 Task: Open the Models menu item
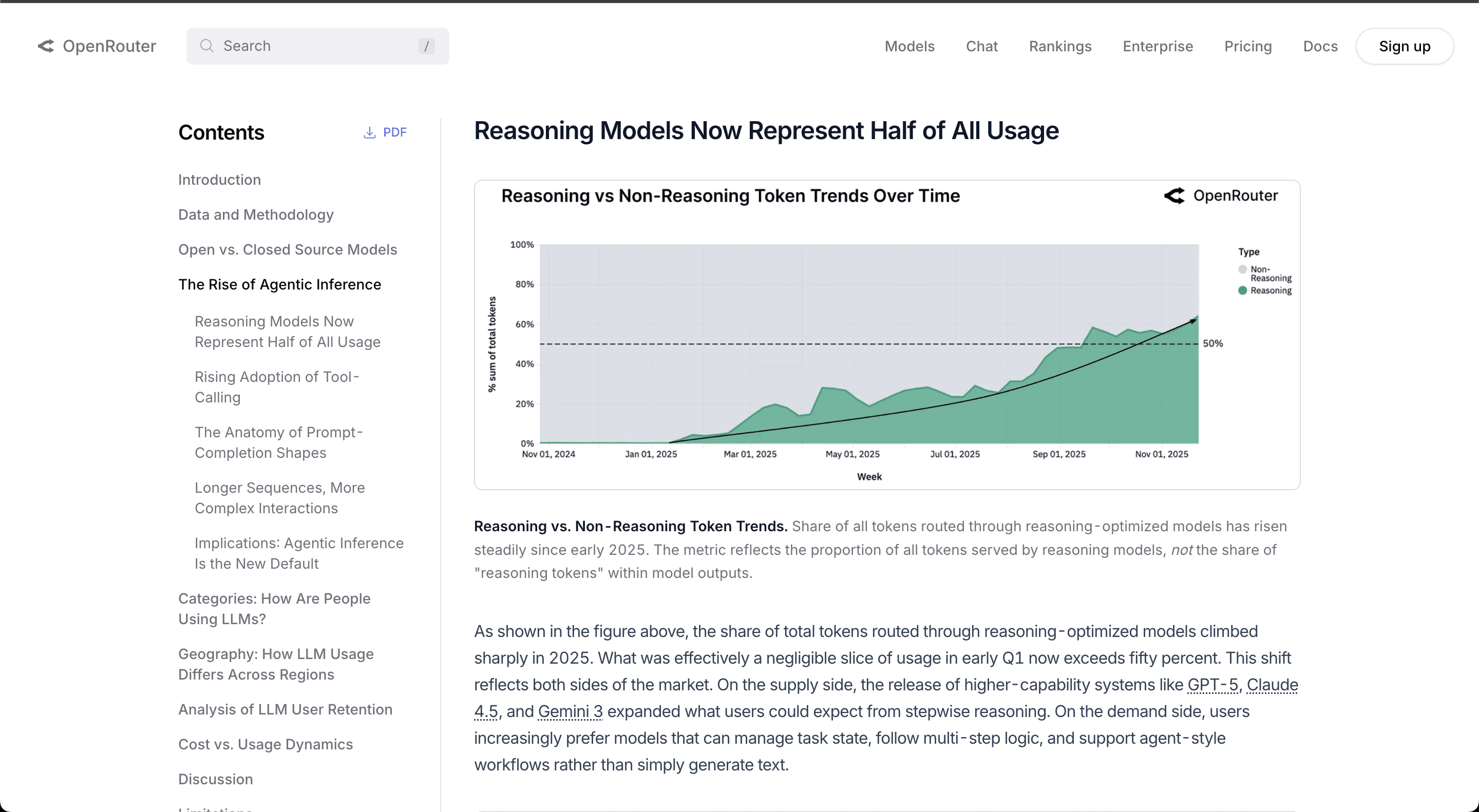[x=909, y=46]
